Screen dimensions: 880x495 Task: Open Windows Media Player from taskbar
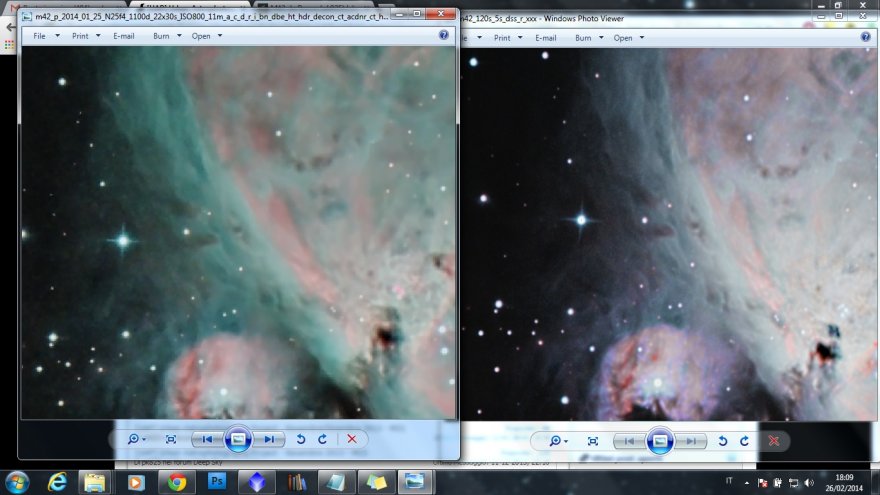[135, 482]
